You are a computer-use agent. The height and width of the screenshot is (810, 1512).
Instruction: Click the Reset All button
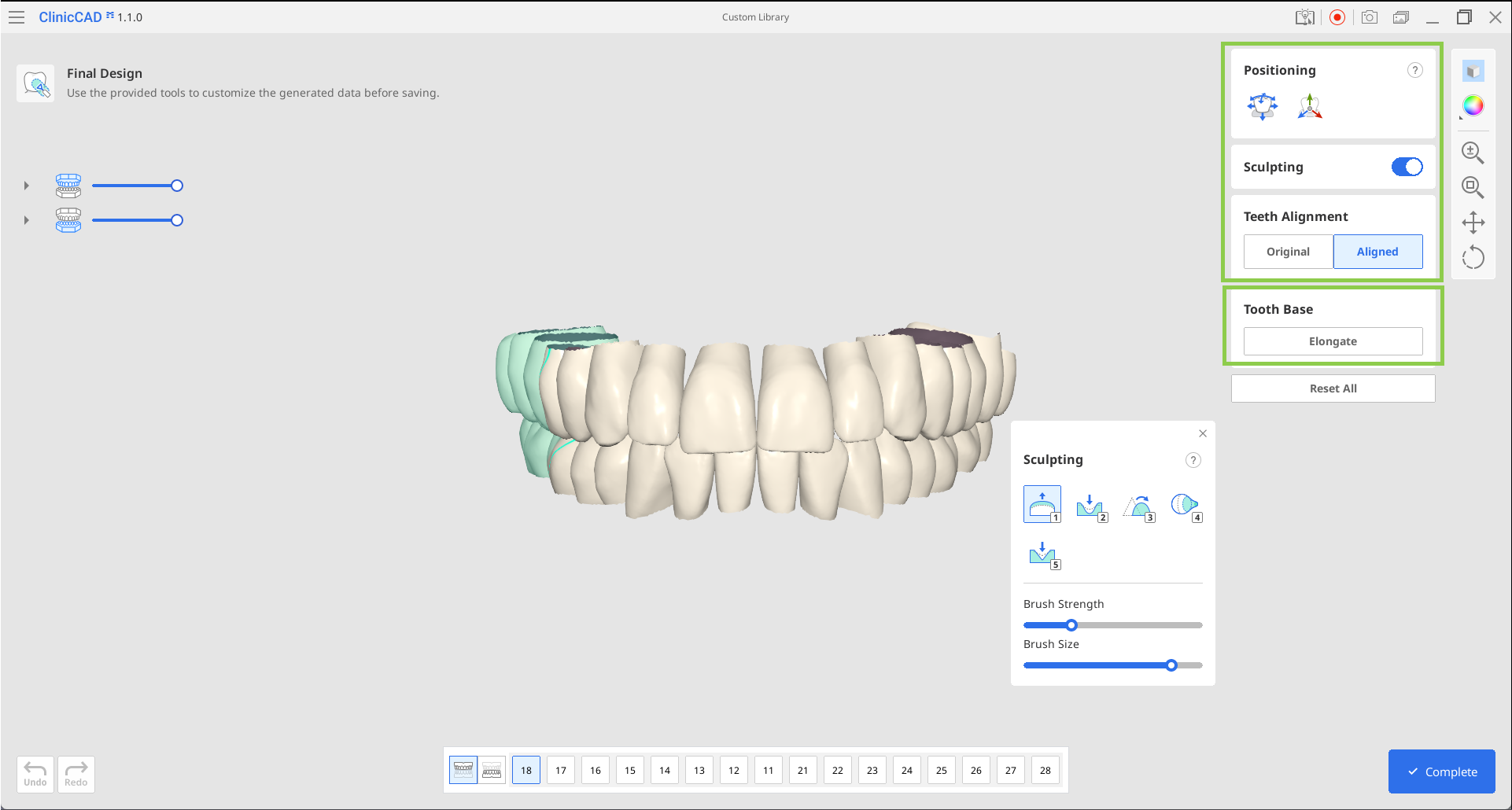[1333, 388]
